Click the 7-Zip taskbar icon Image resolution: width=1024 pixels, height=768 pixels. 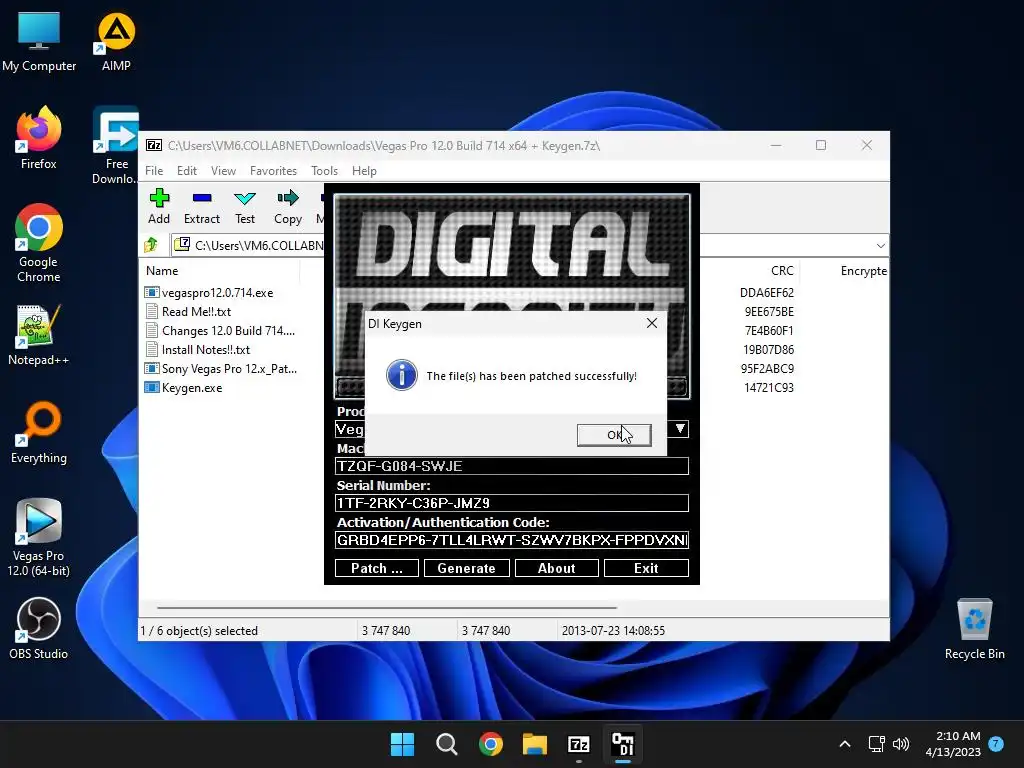(579, 744)
